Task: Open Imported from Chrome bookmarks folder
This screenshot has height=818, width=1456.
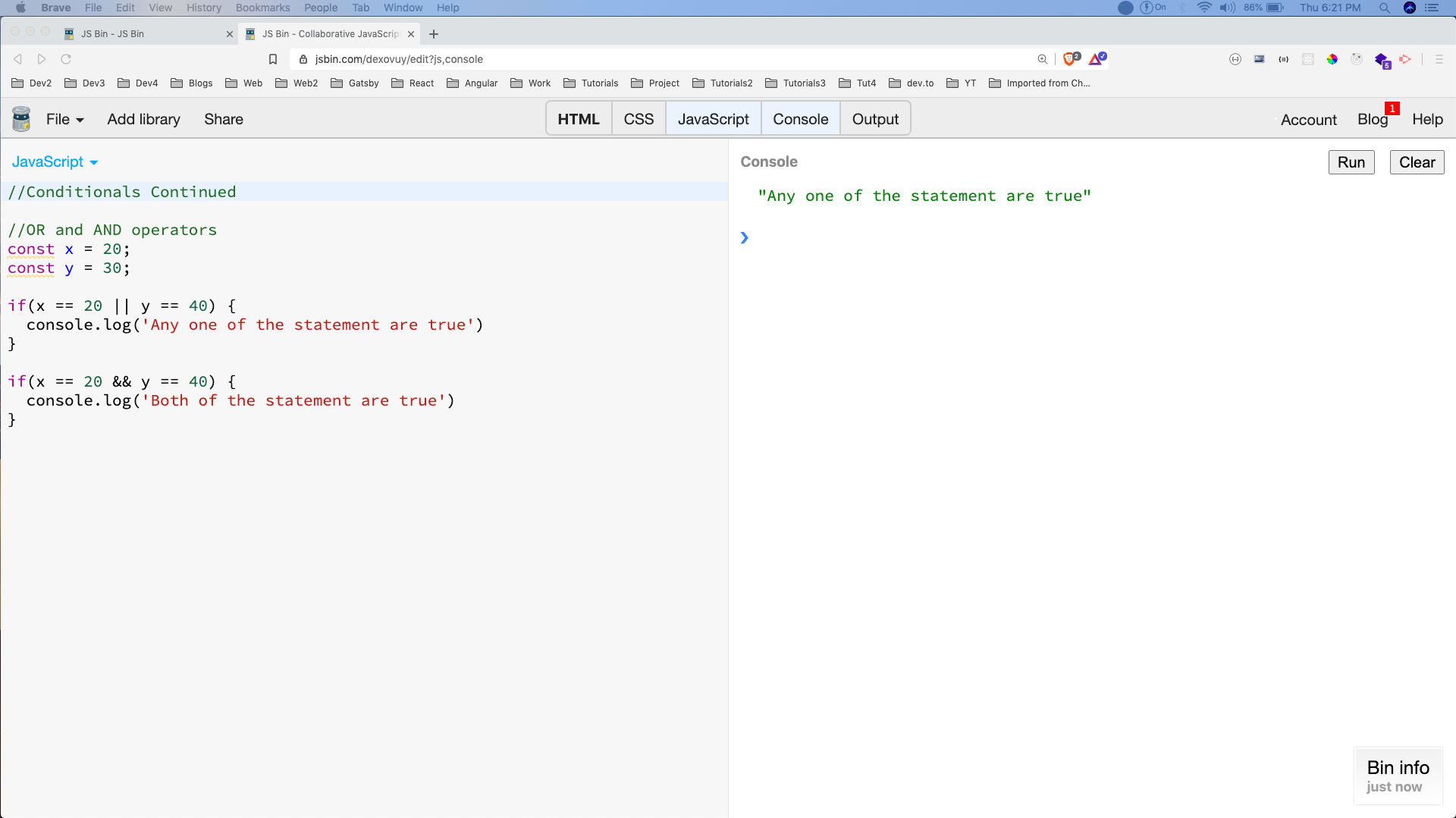Action: [x=1040, y=83]
